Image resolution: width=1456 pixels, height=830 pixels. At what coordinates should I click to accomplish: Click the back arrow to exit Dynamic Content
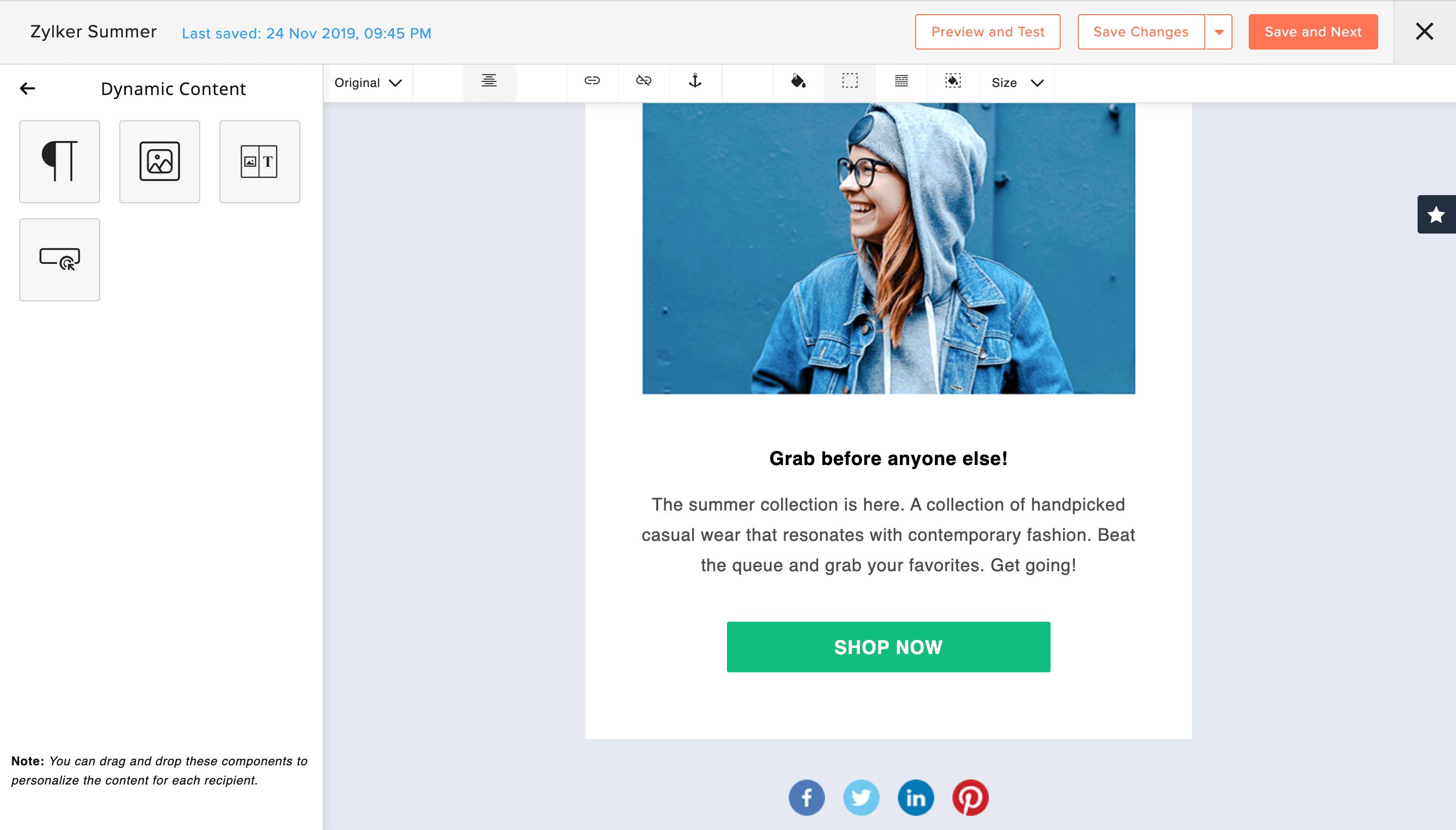pos(27,89)
